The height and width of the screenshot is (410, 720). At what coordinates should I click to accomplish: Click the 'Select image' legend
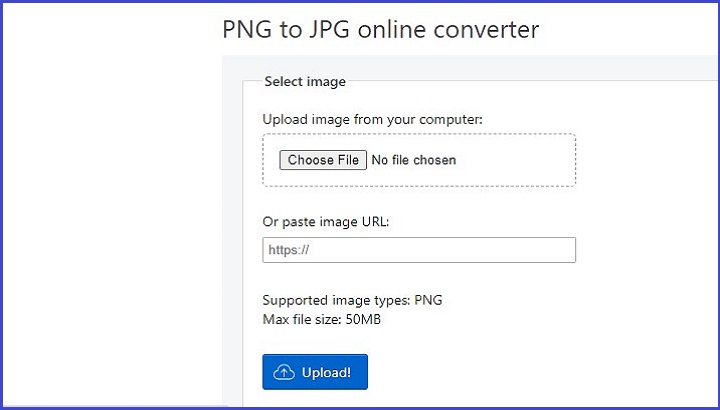click(x=305, y=82)
